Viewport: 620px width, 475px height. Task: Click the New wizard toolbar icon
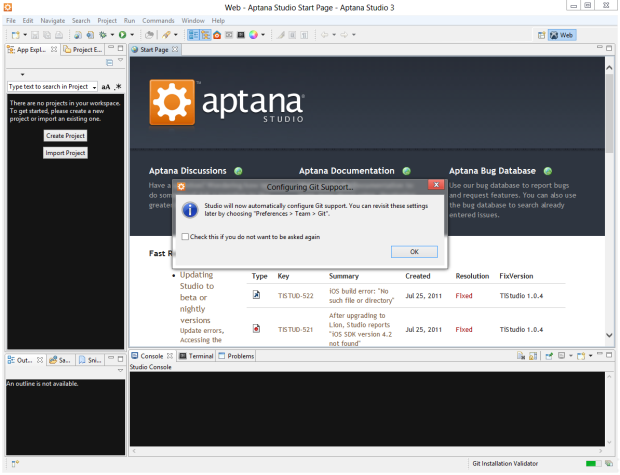[15, 35]
